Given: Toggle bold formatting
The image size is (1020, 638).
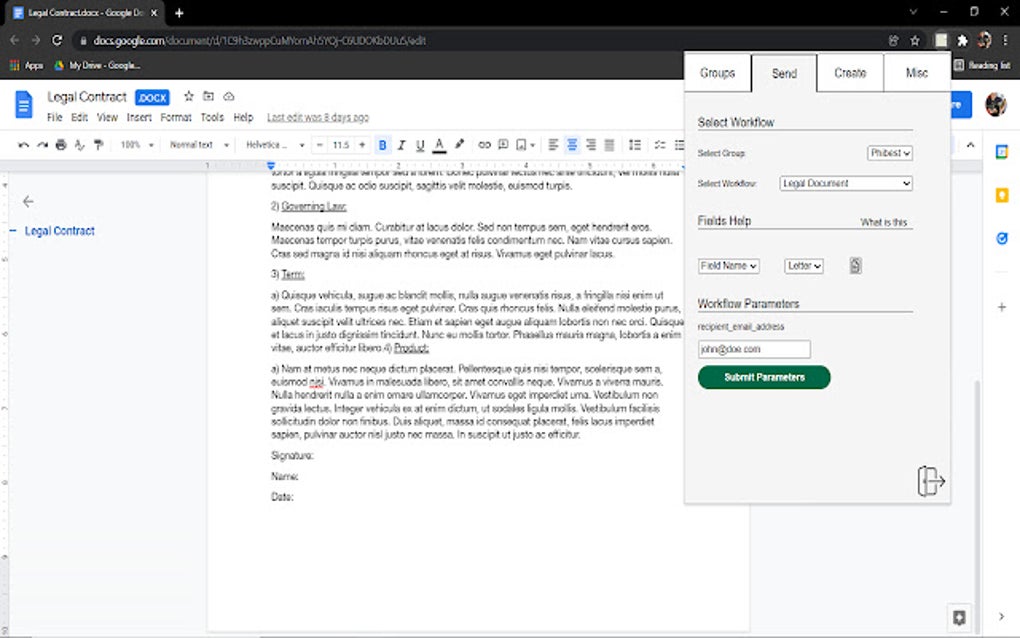Looking at the screenshot, I should [382, 144].
